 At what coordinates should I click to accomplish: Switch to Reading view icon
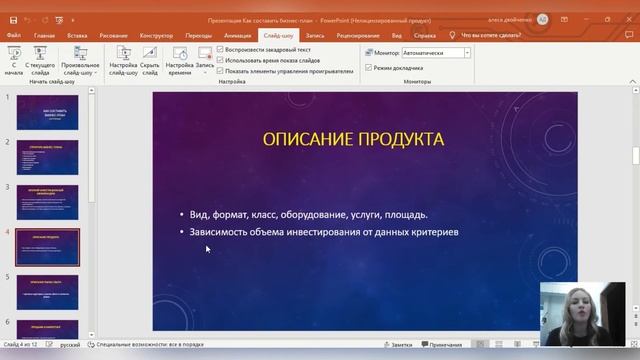point(517,344)
